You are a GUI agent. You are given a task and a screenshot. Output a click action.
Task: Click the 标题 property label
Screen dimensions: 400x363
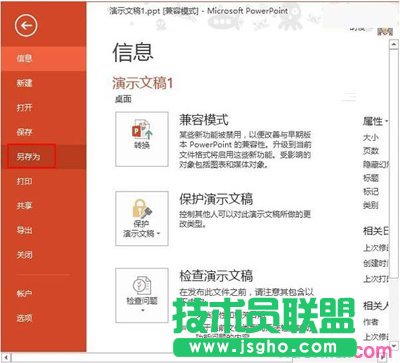point(371,178)
